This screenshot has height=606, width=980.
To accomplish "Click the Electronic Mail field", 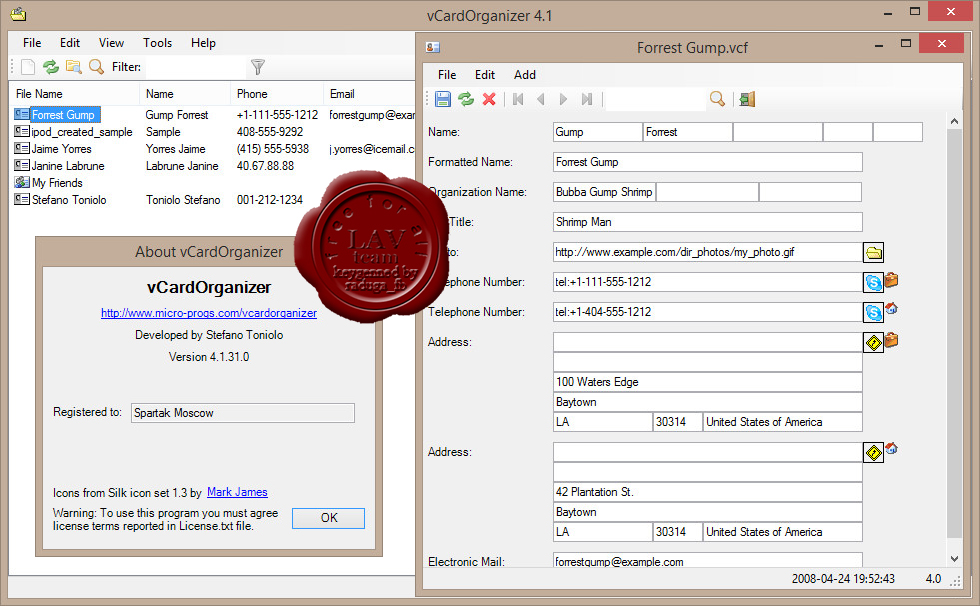I will click(708, 560).
